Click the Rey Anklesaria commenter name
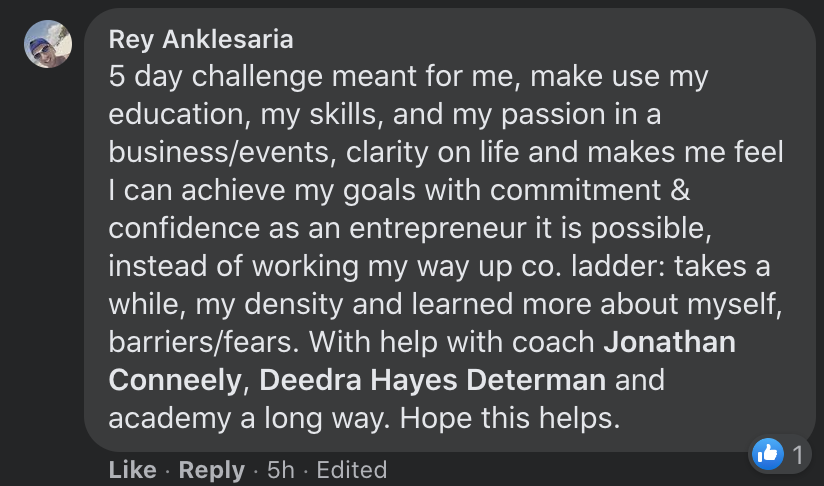824x486 pixels. tap(201, 39)
